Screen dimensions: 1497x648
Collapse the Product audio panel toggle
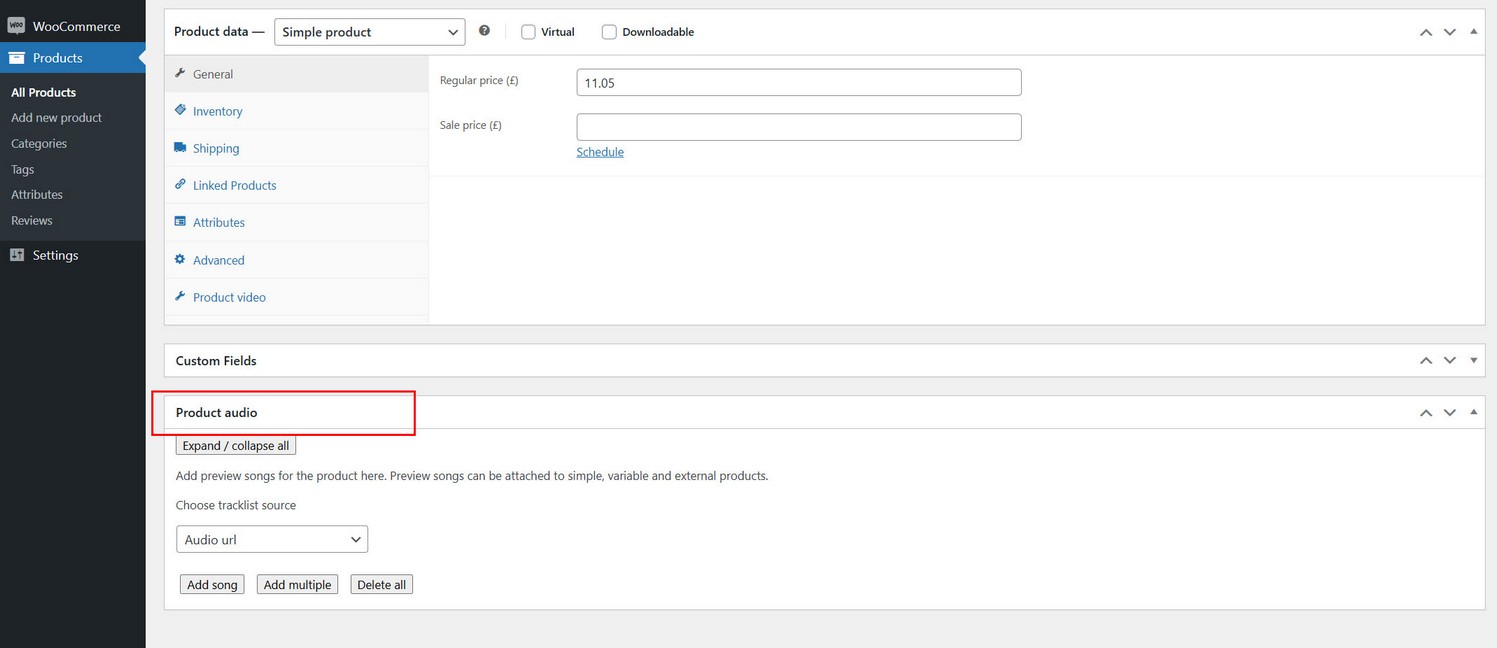point(1474,412)
